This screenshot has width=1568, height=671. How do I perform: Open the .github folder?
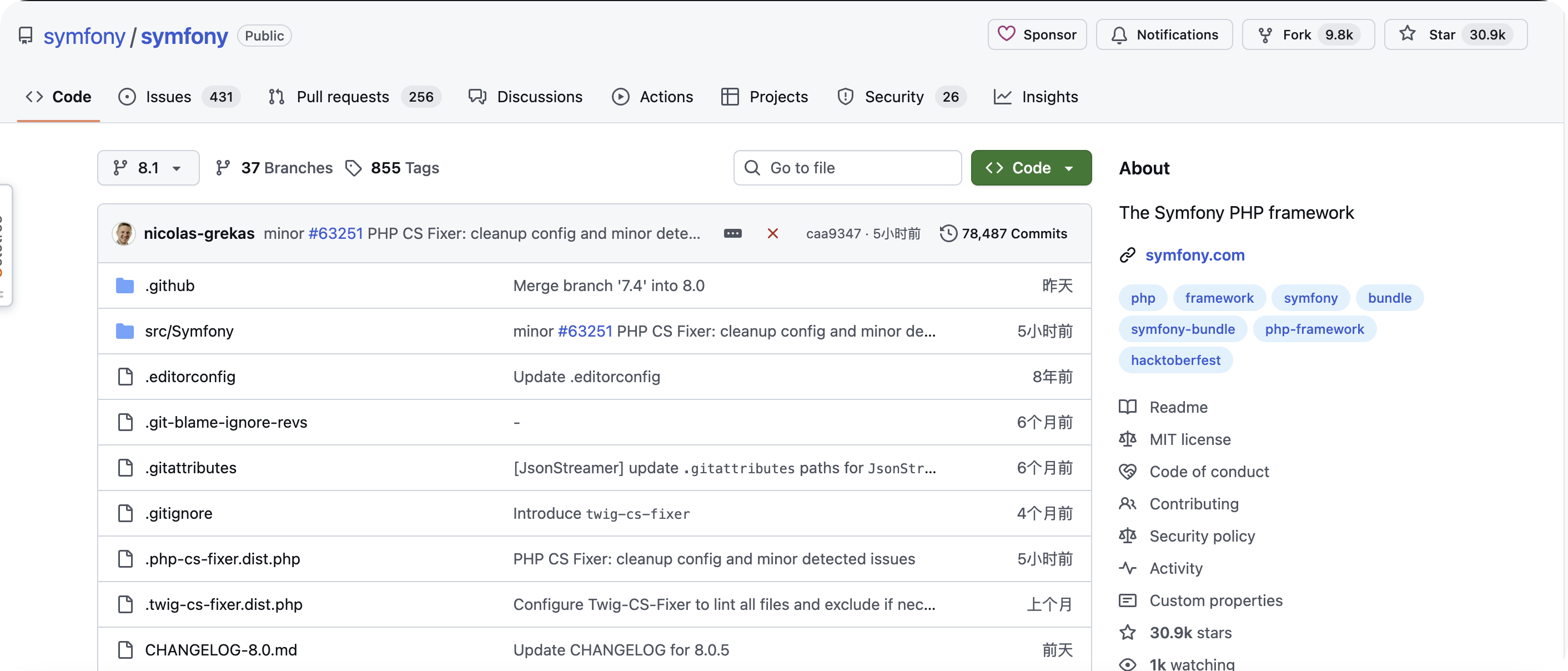170,286
